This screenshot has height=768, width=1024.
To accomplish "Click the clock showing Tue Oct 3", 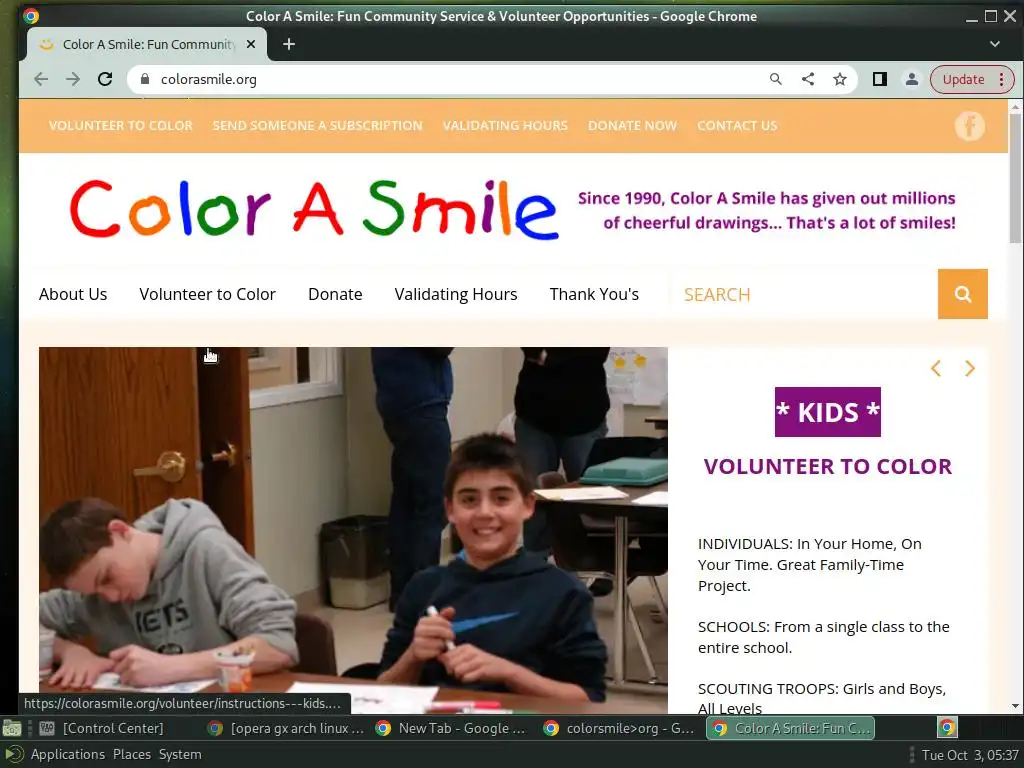I will [x=970, y=755].
